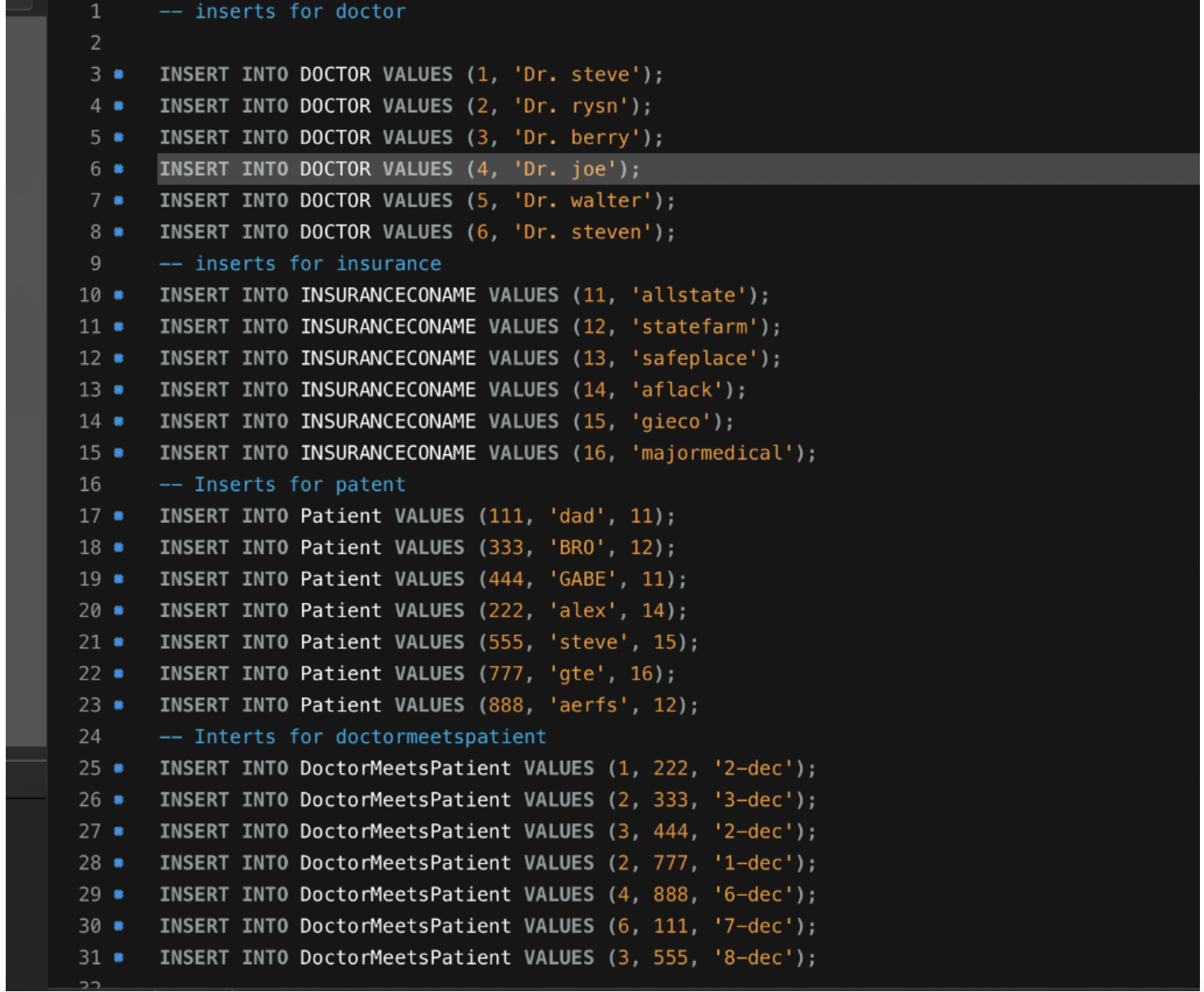1204x992 pixels.
Task: Click the '8-dec' date string
Action: (x=754, y=958)
